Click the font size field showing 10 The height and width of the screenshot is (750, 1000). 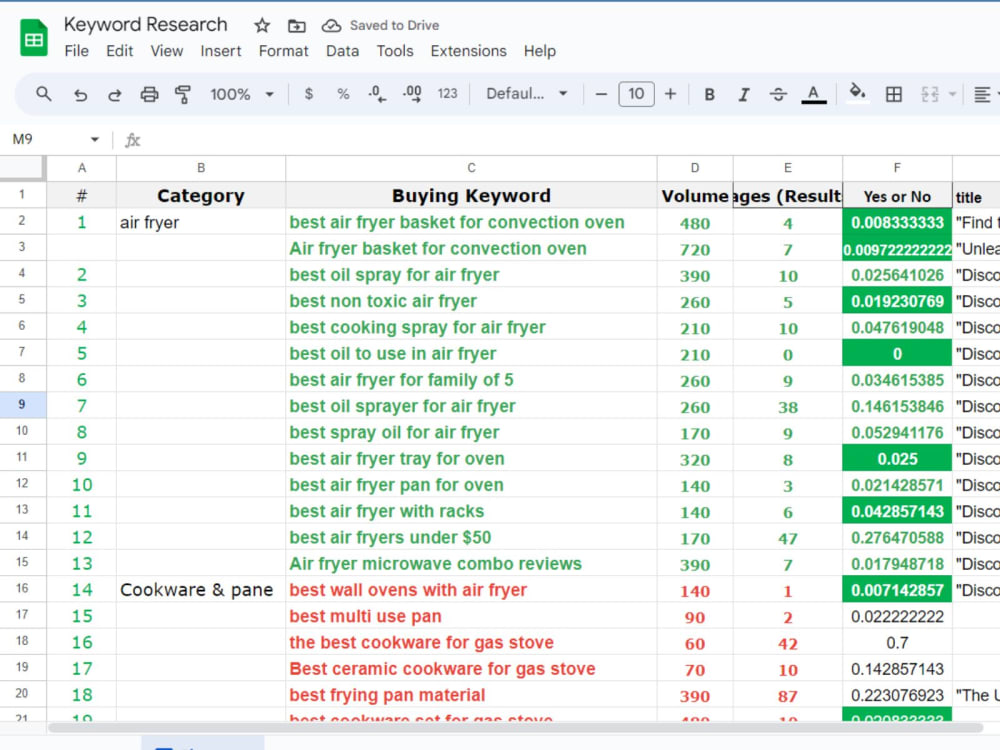click(636, 94)
